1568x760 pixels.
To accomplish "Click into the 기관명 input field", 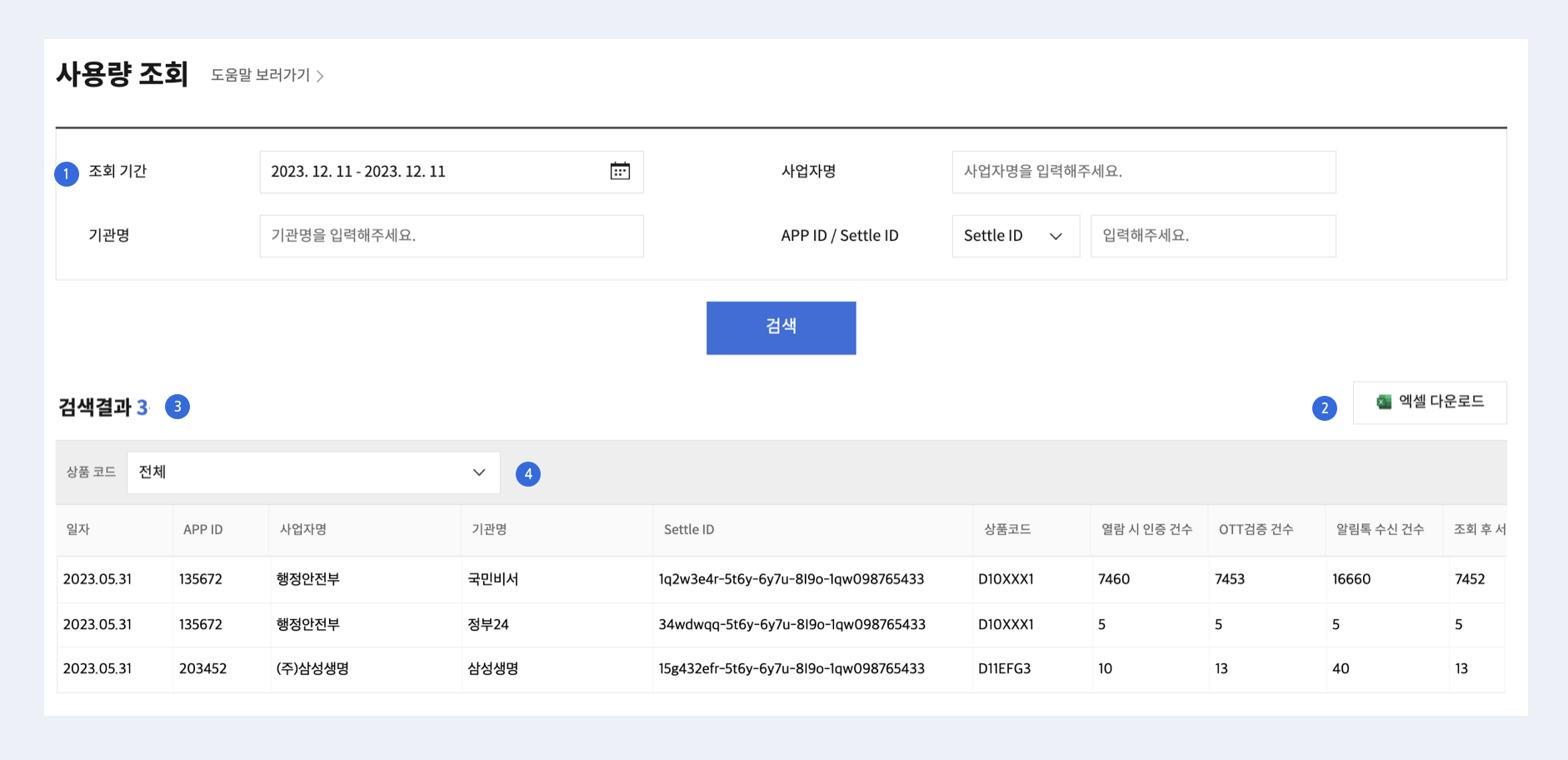I will 451,236.
